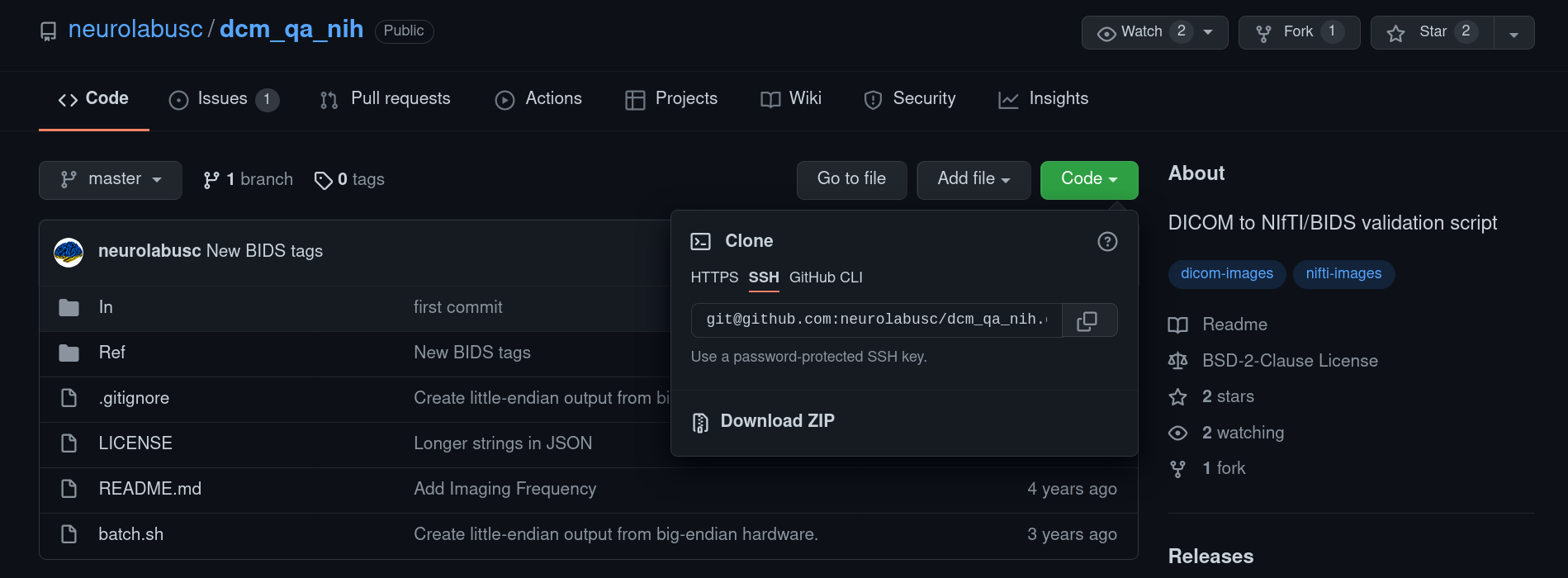Open the Clone help question mark icon

(1107, 241)
